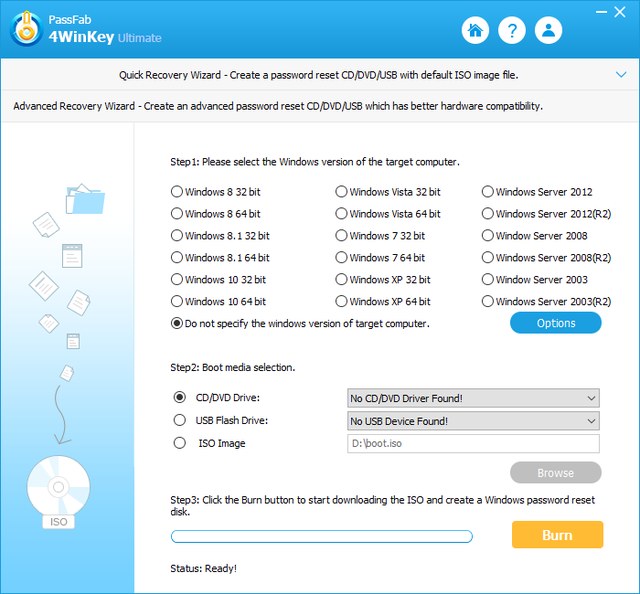
Task: Click the ISO disc icon in sidebar
Action: point(57,492)
